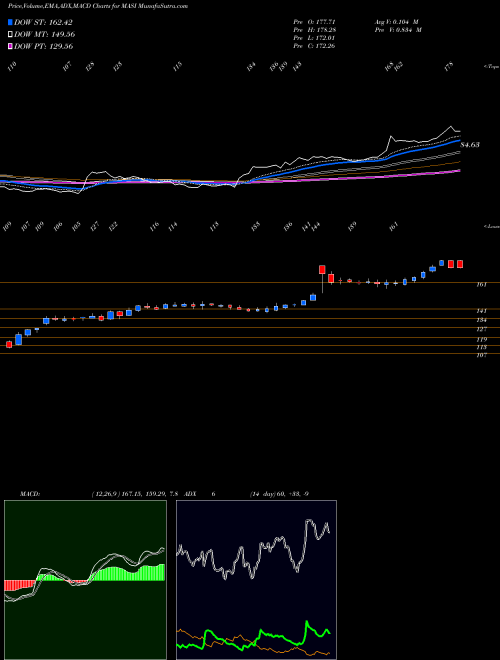Image resolution: width=500 pixels, height=660 pixels.
Task: Click the ADX '(14 day) 60, +33, -9' readout
Action: (279, 494)
